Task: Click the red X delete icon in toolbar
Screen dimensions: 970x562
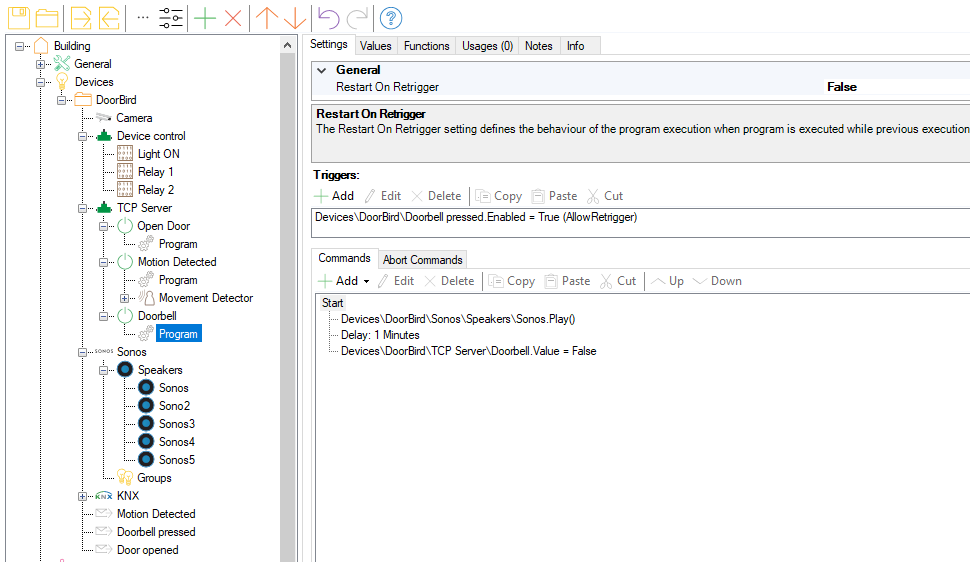Action: coord(233,18)
